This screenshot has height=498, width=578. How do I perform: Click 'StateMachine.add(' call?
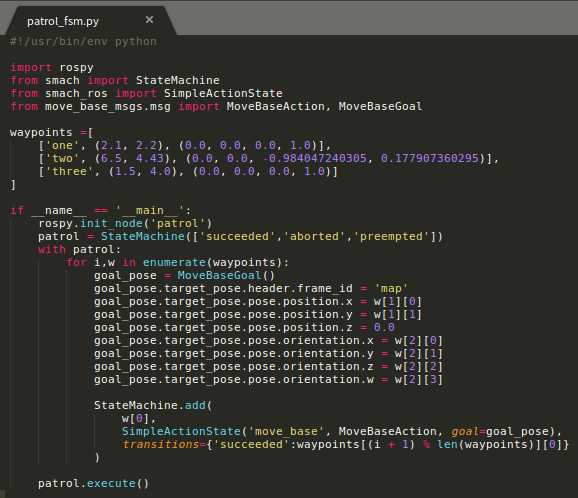[153, 405]
